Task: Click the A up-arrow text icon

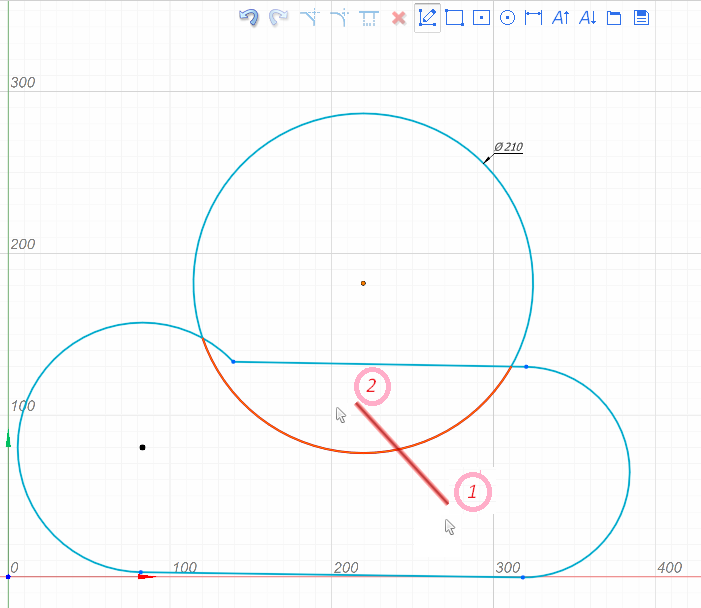Action: coord(561,17)
